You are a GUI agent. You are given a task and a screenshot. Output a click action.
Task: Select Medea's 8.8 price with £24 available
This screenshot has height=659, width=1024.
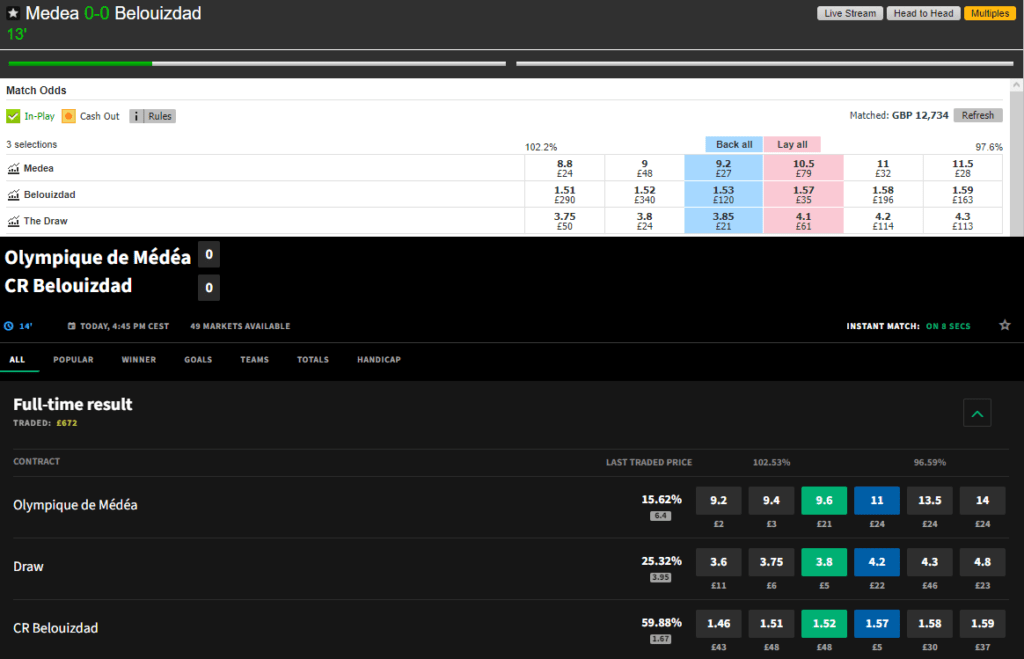coord(565,168)
